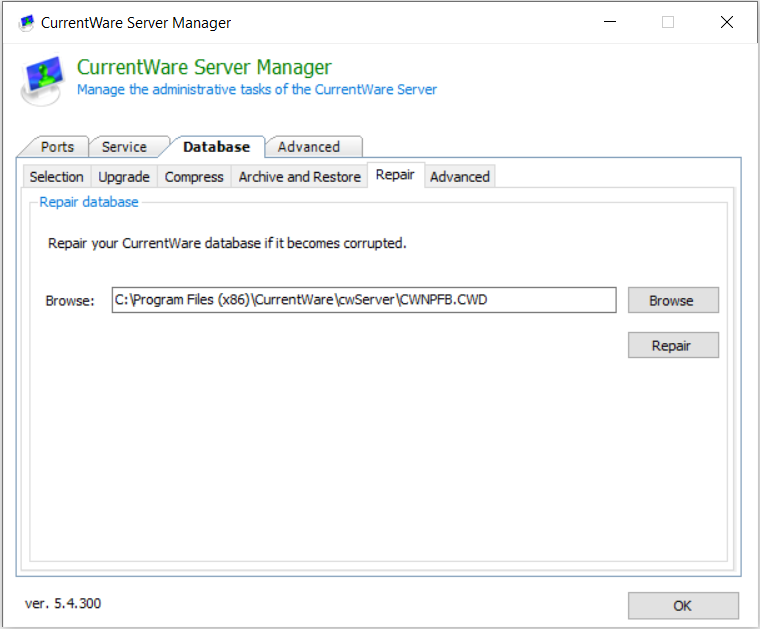
Task: Click the Repair button
Action: pyautogui.click(x=673, y=346)
